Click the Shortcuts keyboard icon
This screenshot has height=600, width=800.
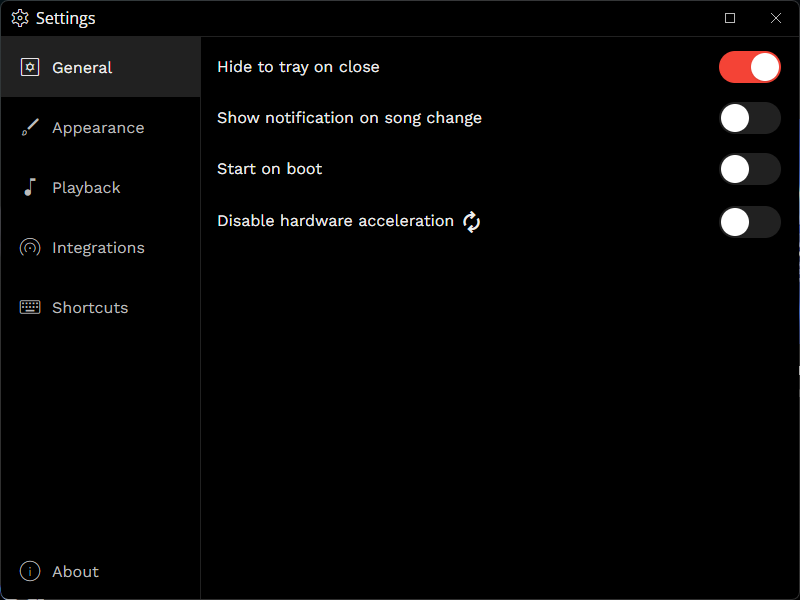tap(30, 308)
